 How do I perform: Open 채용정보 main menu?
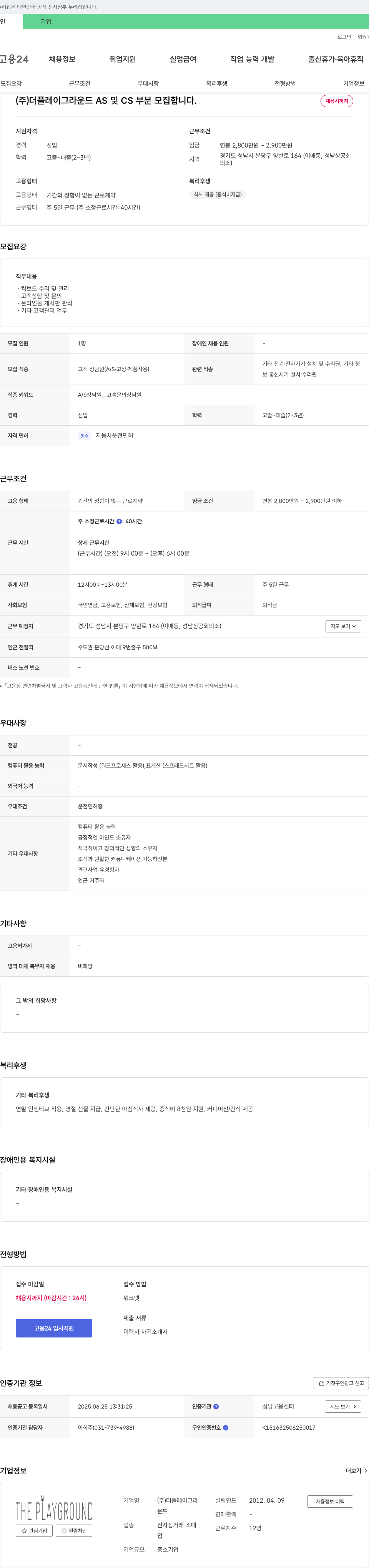click(62, 59)
